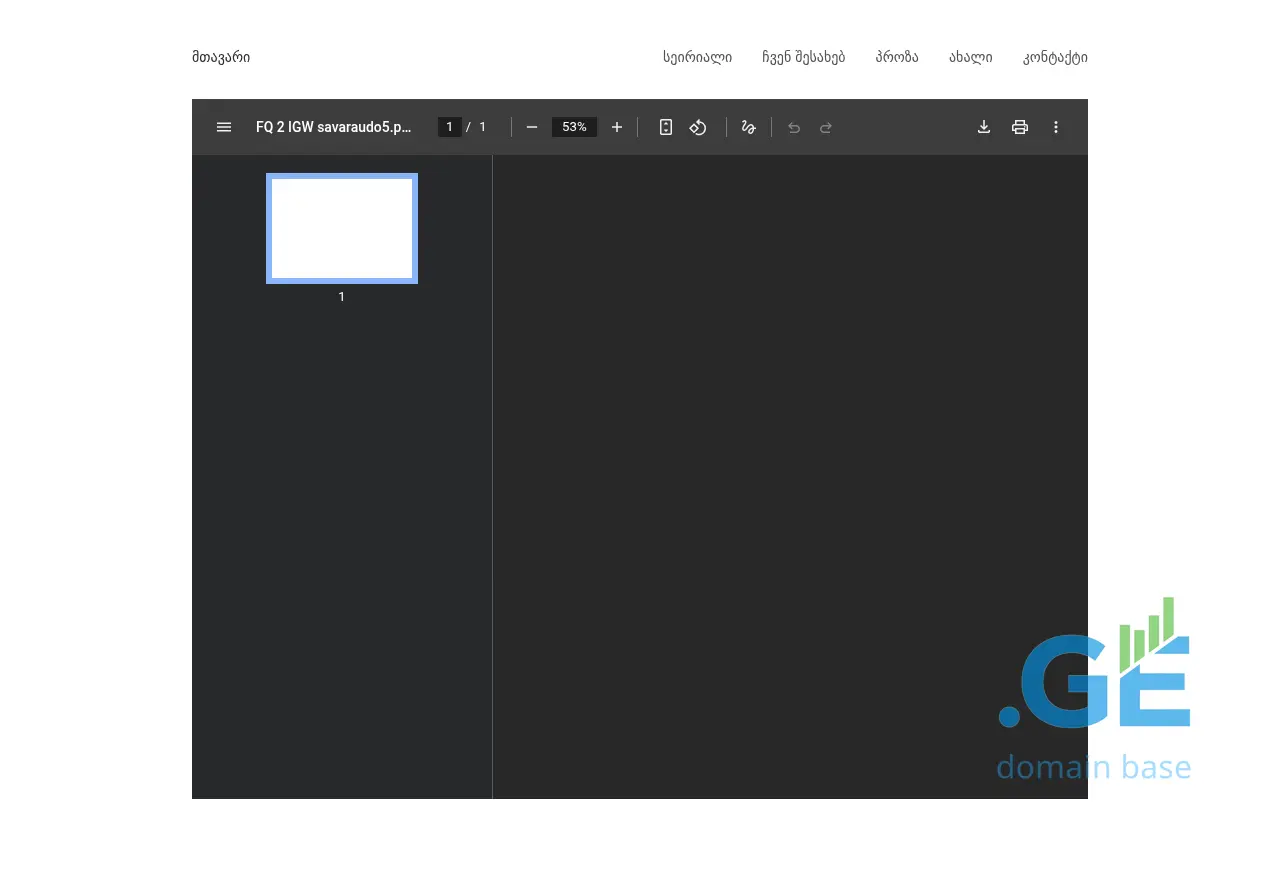Image resolution: width=1280 pixels, height=888 pixels.
Task: Select the draw annotation tool
Action: pos(748,127)
